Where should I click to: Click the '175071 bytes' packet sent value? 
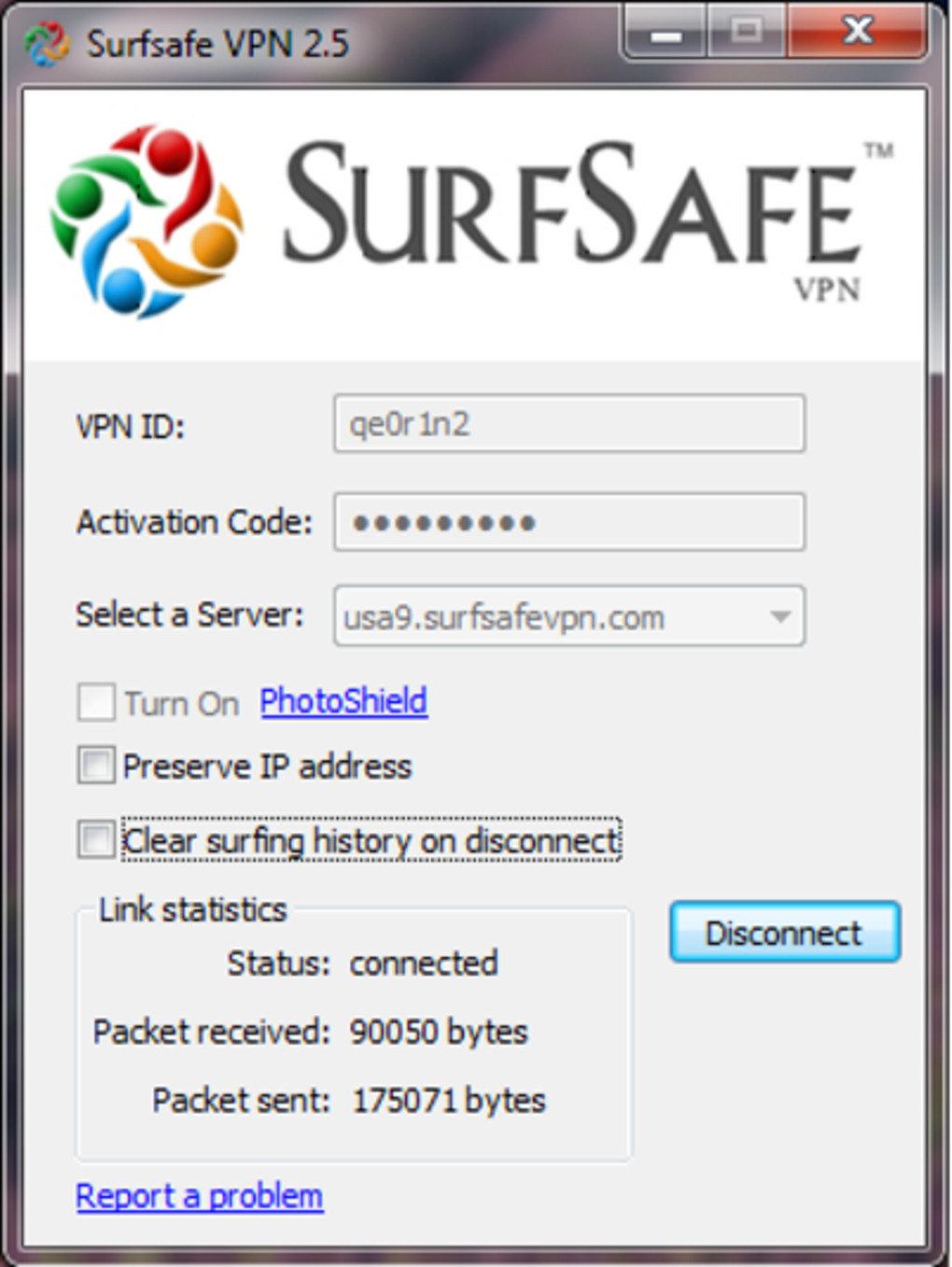click(x=448, y=1101)
